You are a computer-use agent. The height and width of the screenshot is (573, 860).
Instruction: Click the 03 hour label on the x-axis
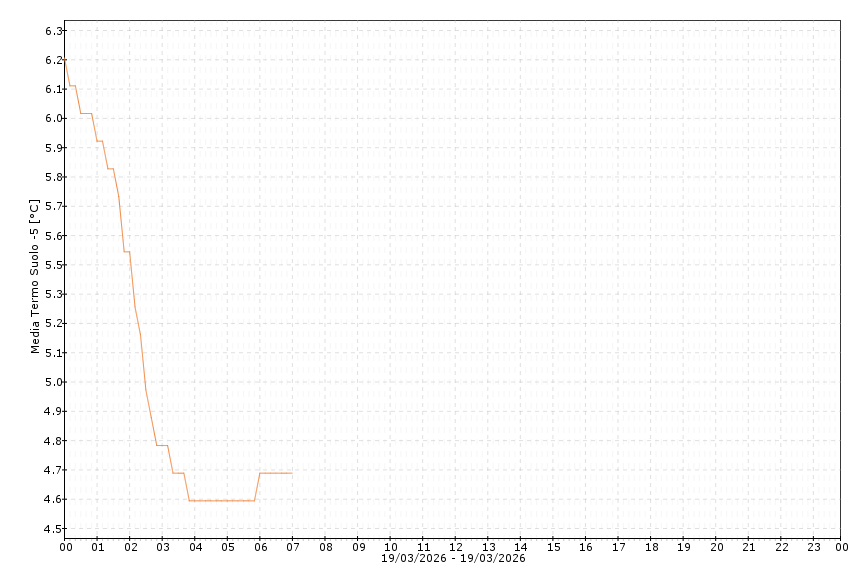162,547
